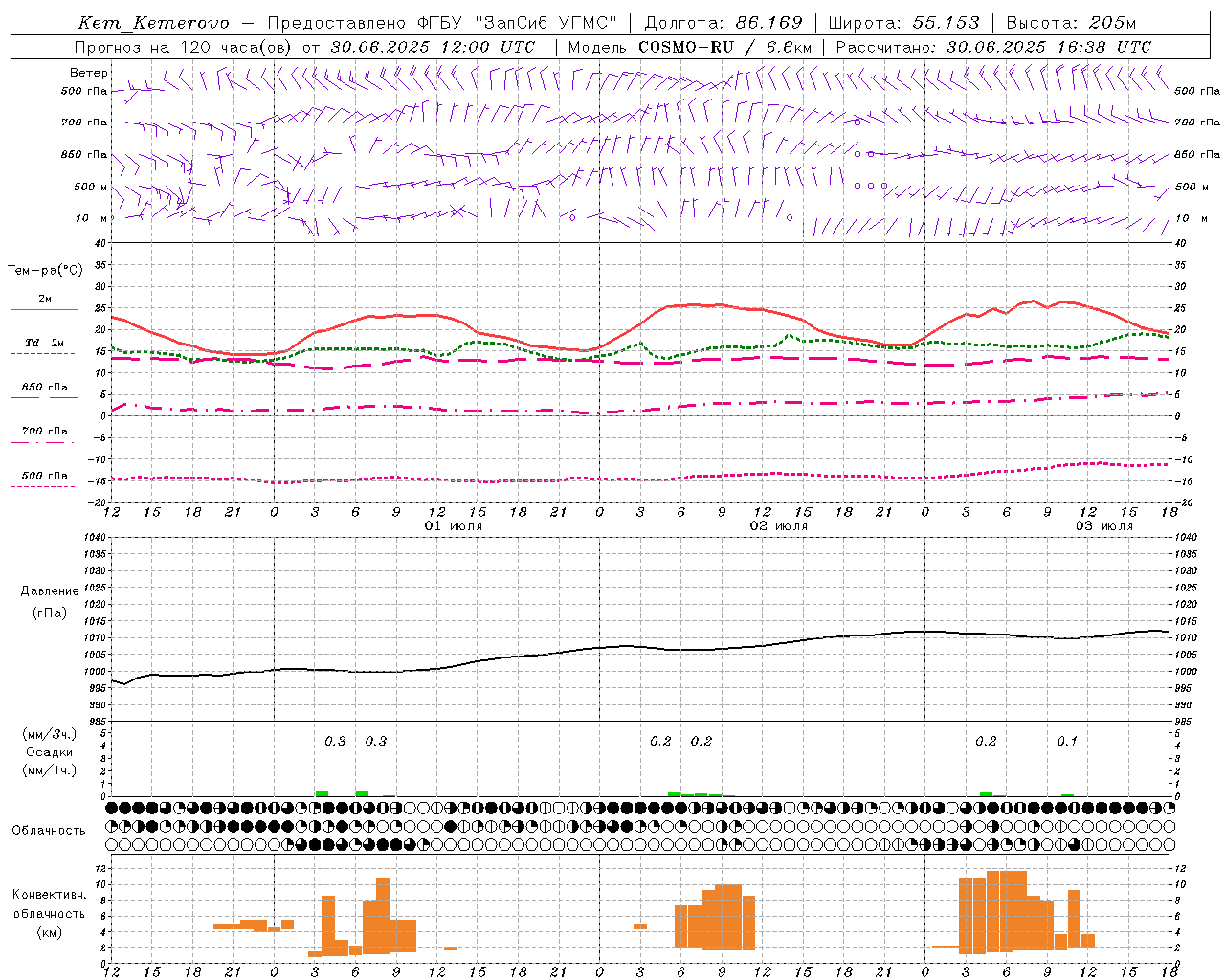
Task: Click the 01 июля date label
Action: point(454,526)
